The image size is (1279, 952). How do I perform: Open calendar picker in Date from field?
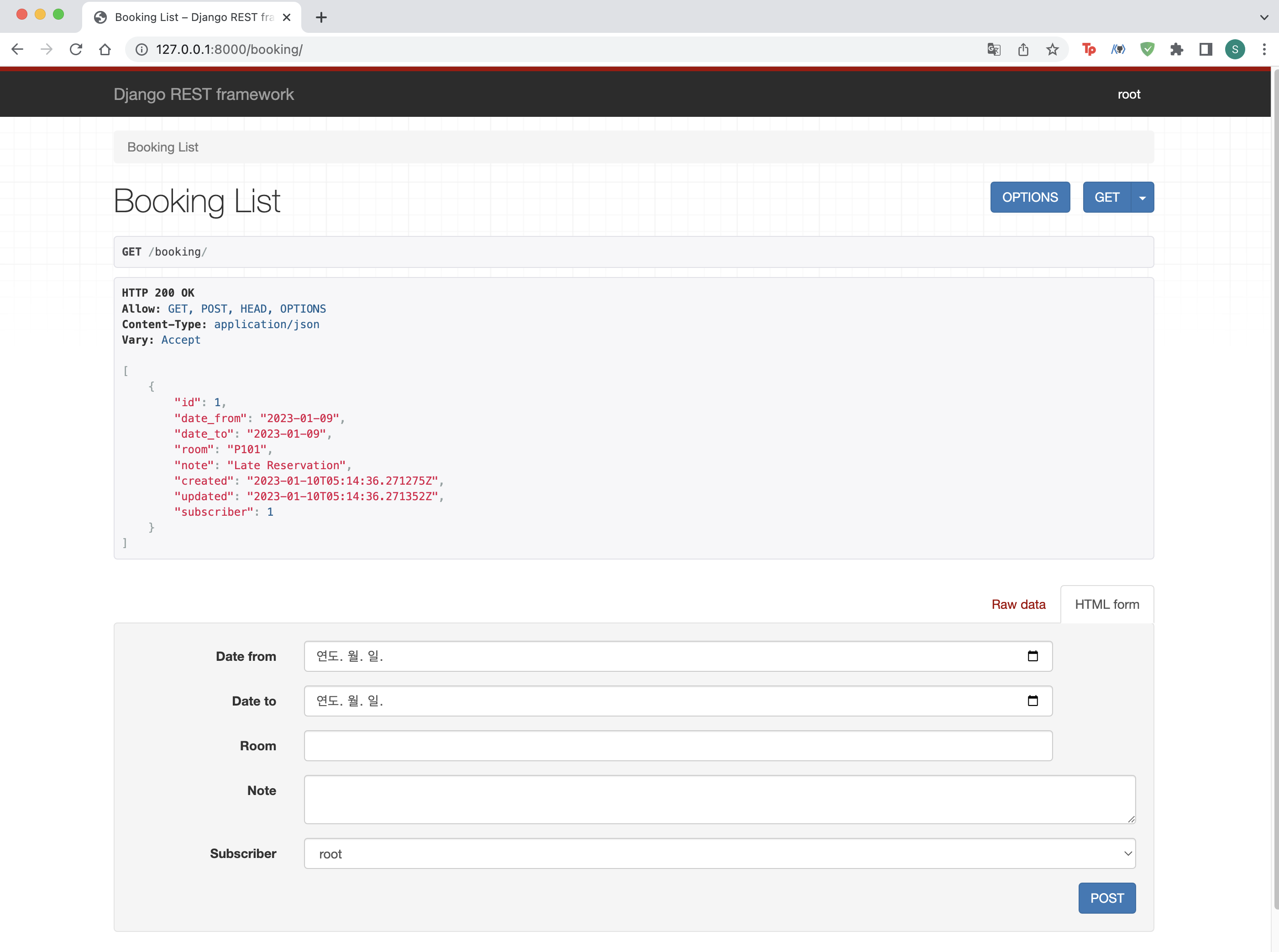tap(1033, 656)
